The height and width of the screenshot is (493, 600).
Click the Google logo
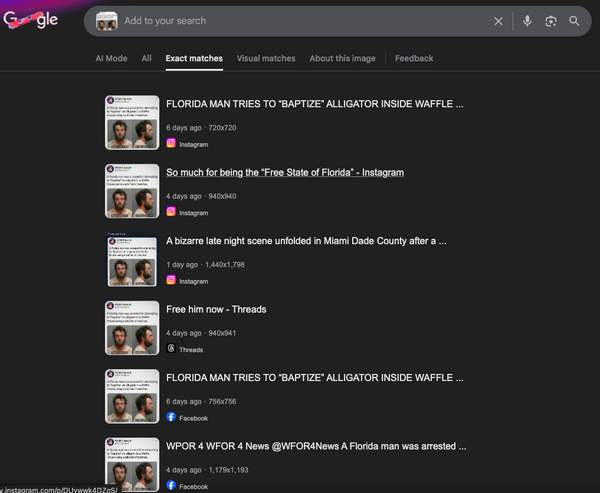(30, 20)
